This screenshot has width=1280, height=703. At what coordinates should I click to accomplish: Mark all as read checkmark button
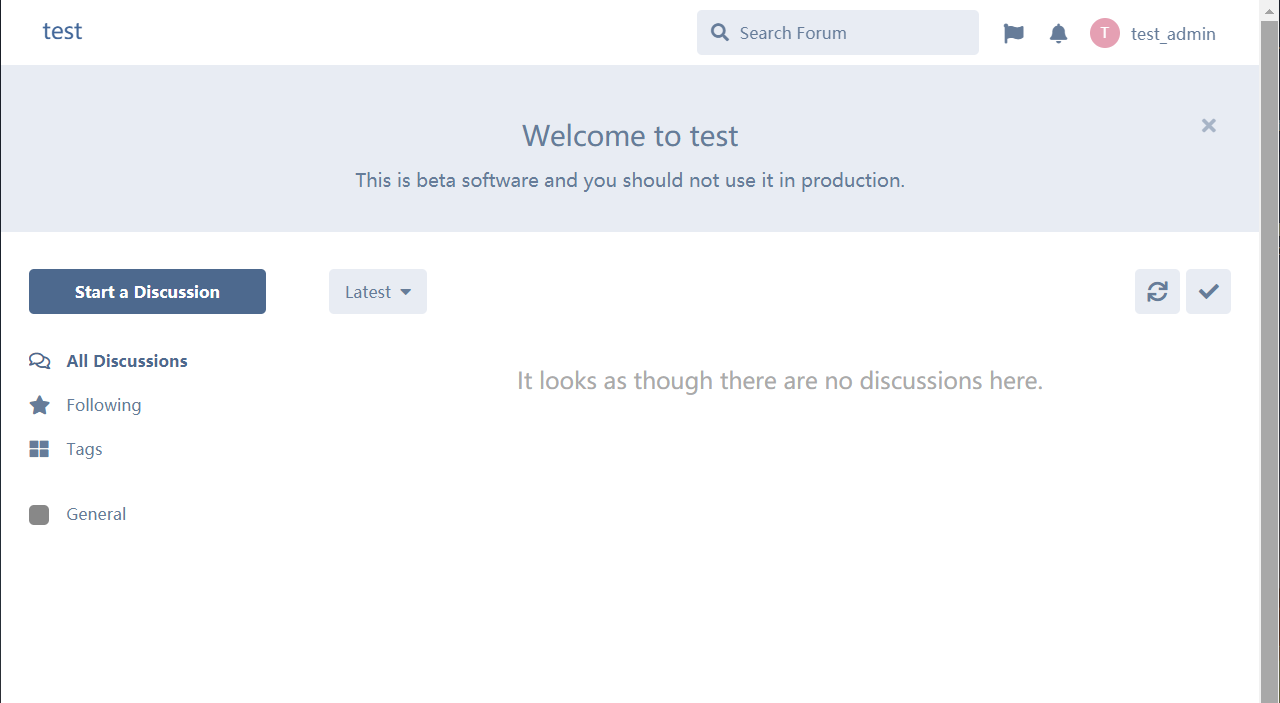tap(1208, 291)
